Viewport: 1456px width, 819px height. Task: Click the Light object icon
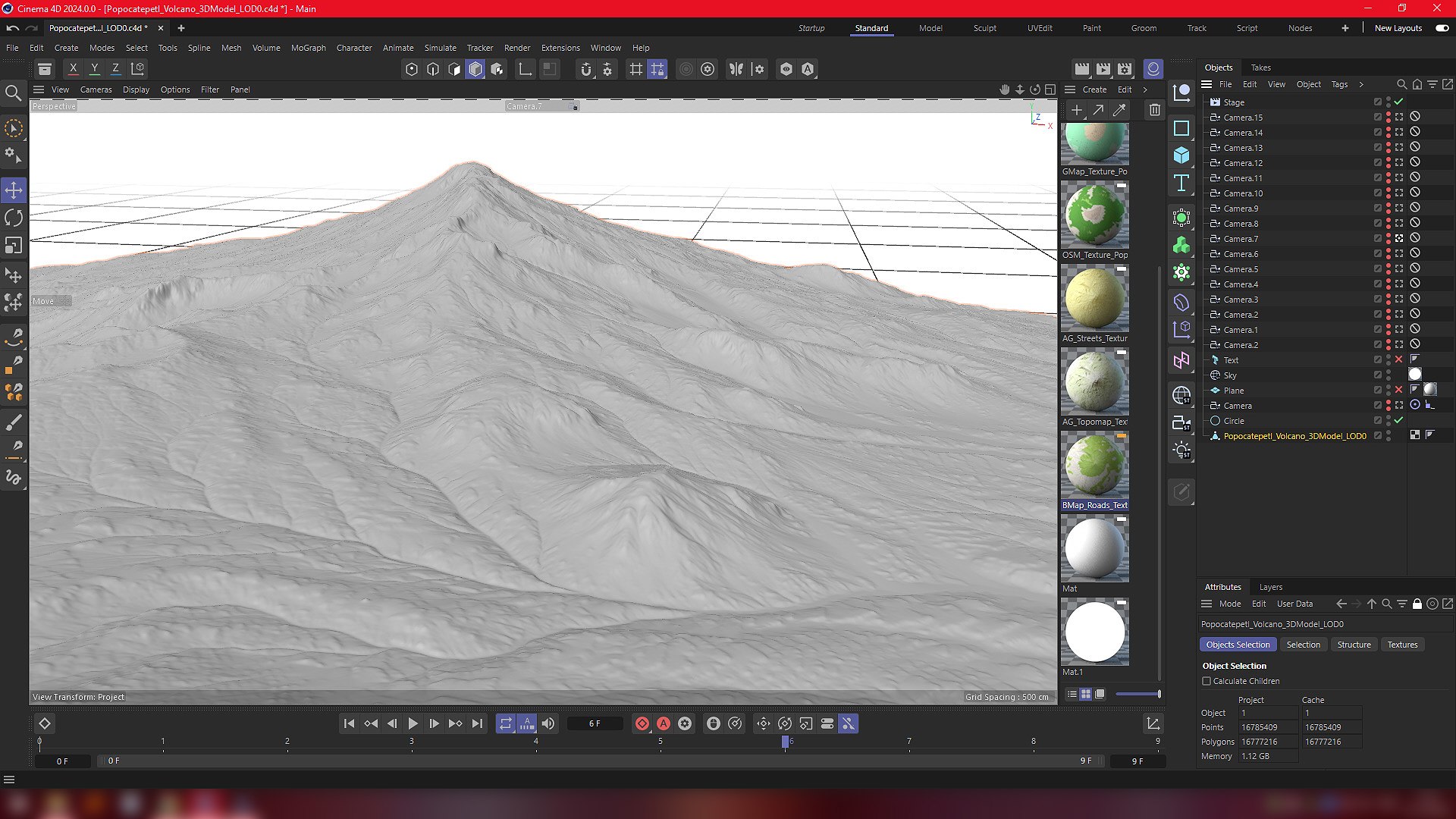click(x=1181, y=450)
